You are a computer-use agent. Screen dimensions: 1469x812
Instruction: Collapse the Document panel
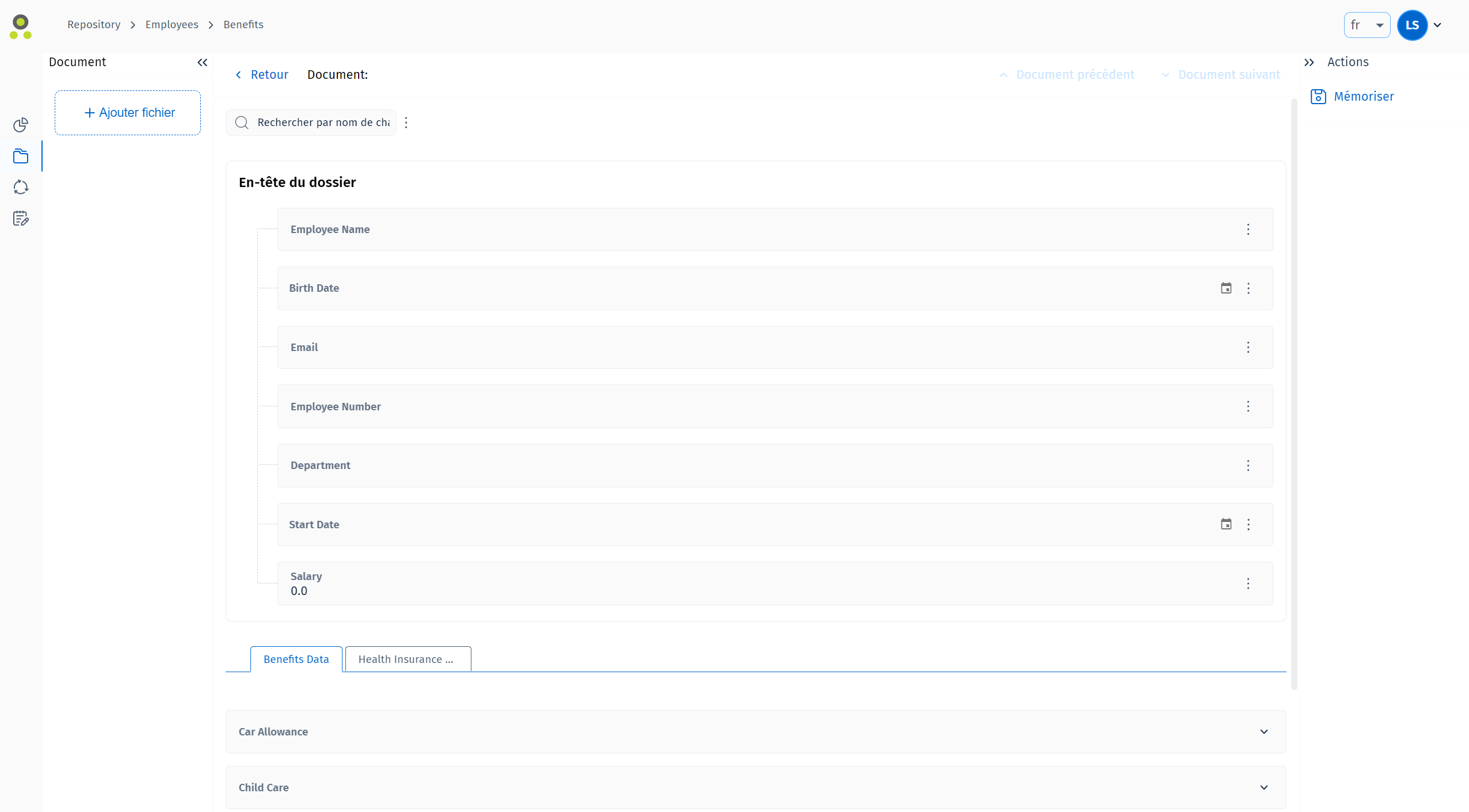(202, 62)
